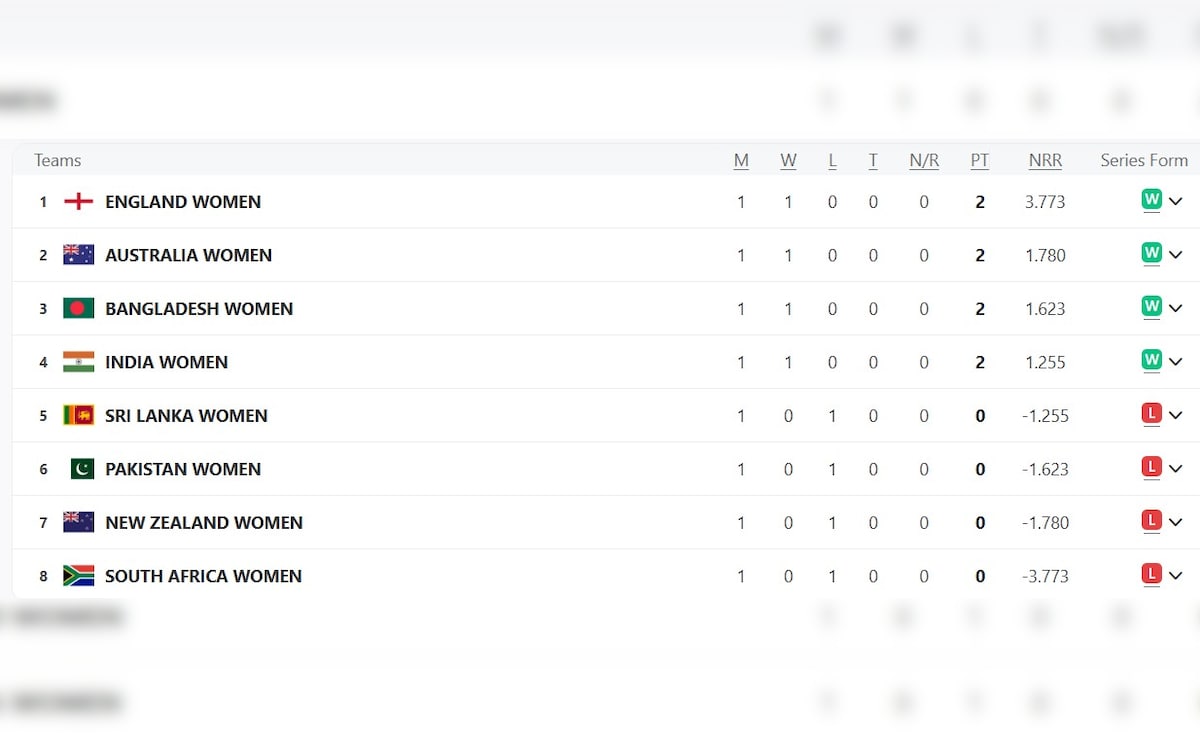Click the New Zealand flag icon
The height and width of the screenshot is (738, 1200).
point(78,522)
